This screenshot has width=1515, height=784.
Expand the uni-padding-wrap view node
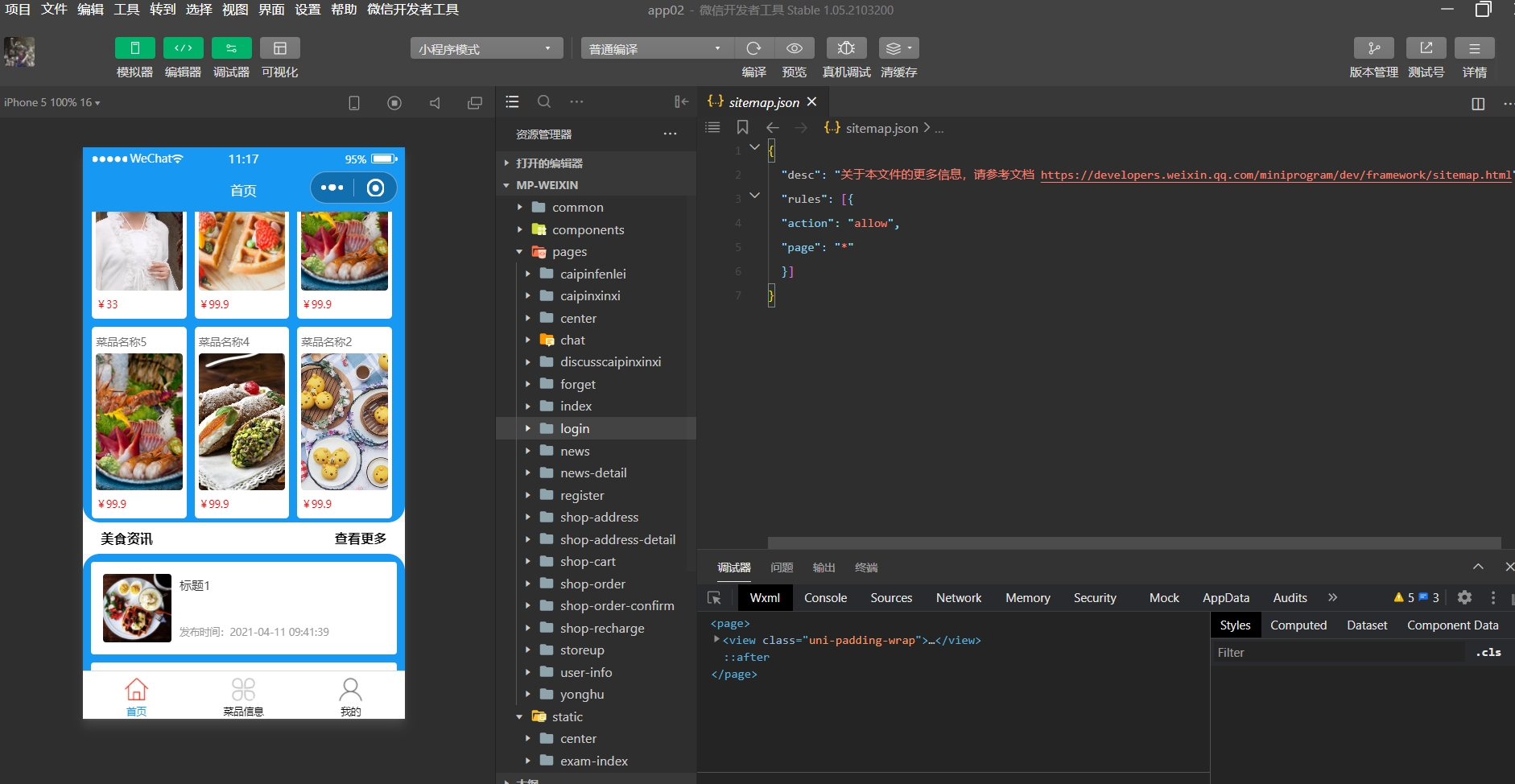click(x=716, y=639)
